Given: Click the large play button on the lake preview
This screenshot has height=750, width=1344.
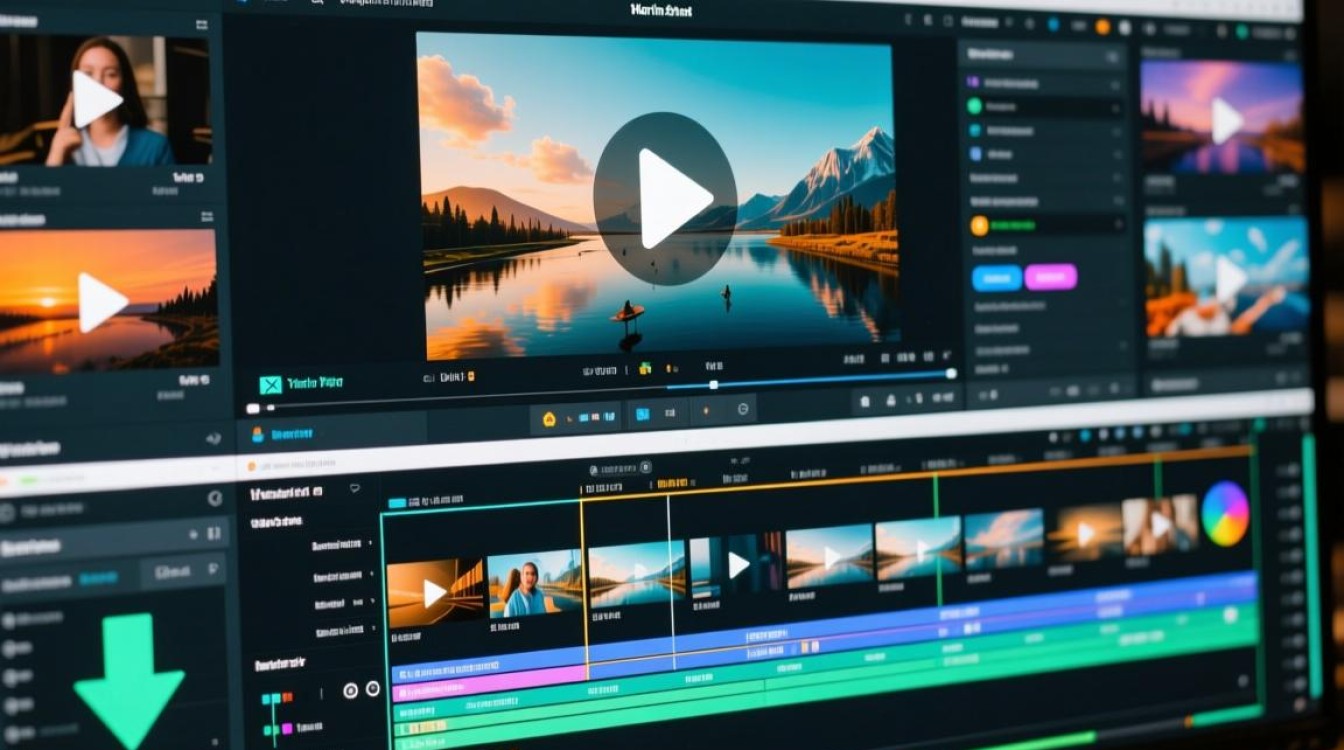Looking at the screenshot, I should [x=665, y=198].
